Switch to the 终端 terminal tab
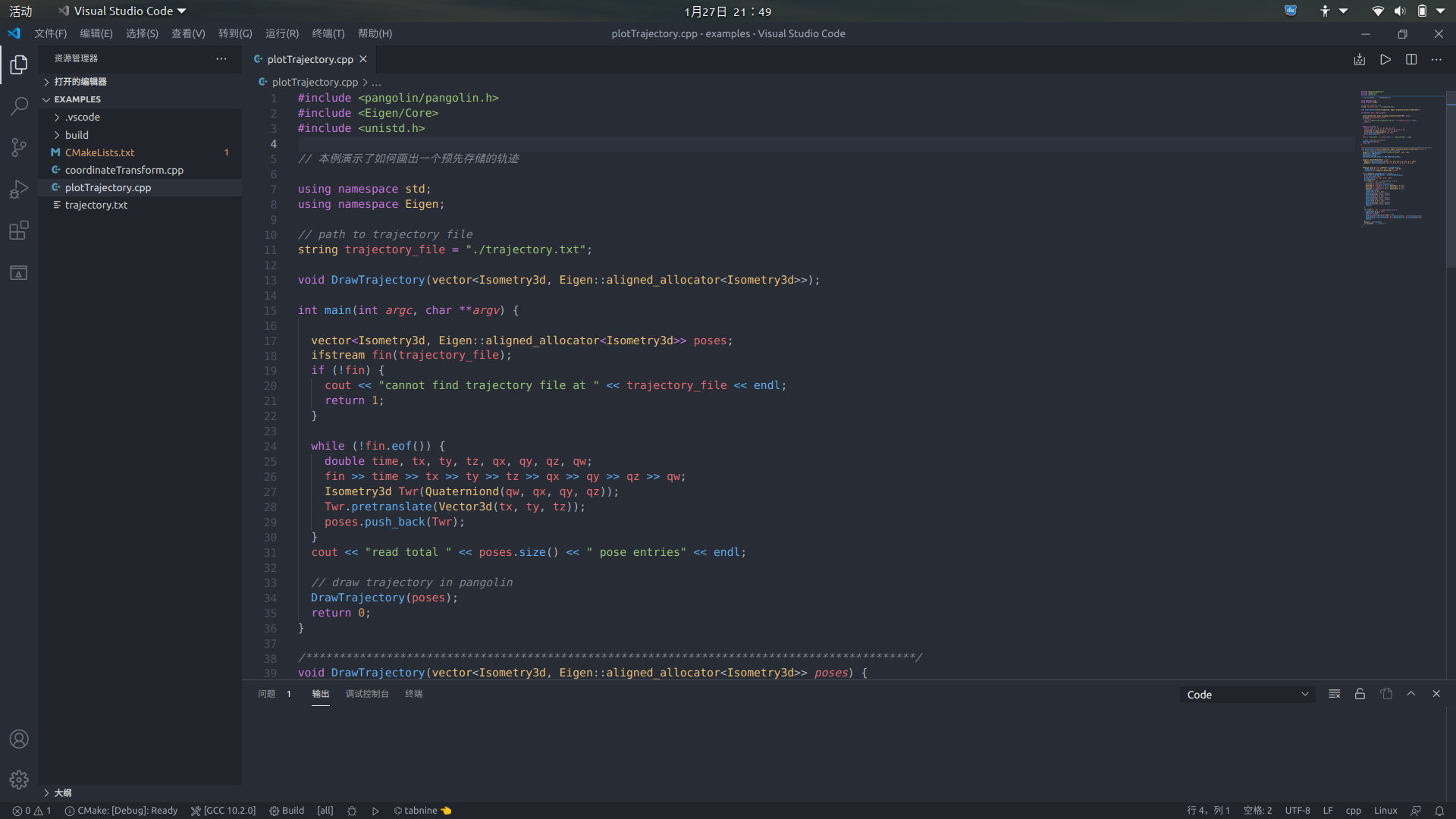 coord(414,694)
